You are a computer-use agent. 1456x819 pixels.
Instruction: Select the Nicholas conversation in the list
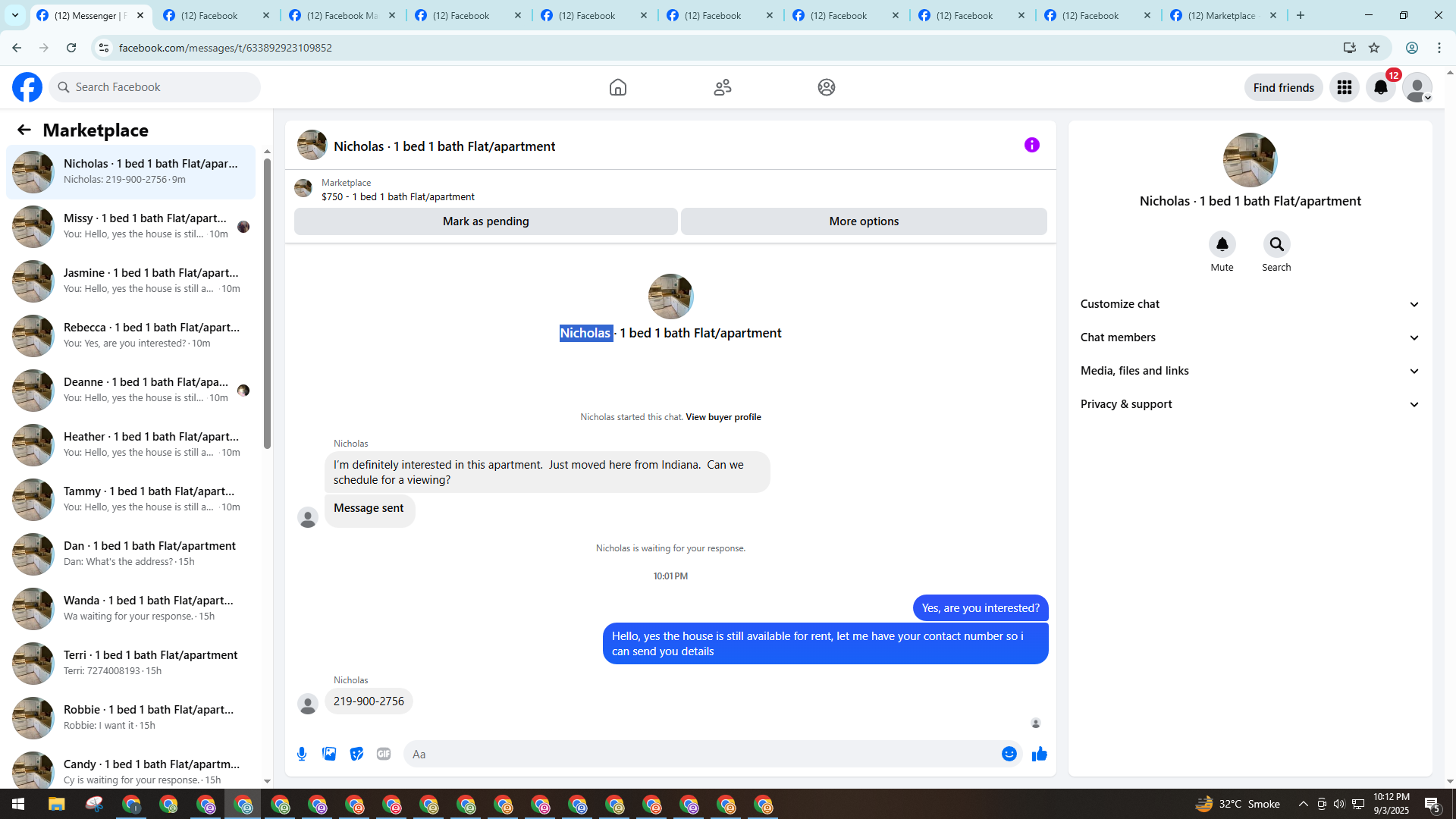tap(130, 172)
